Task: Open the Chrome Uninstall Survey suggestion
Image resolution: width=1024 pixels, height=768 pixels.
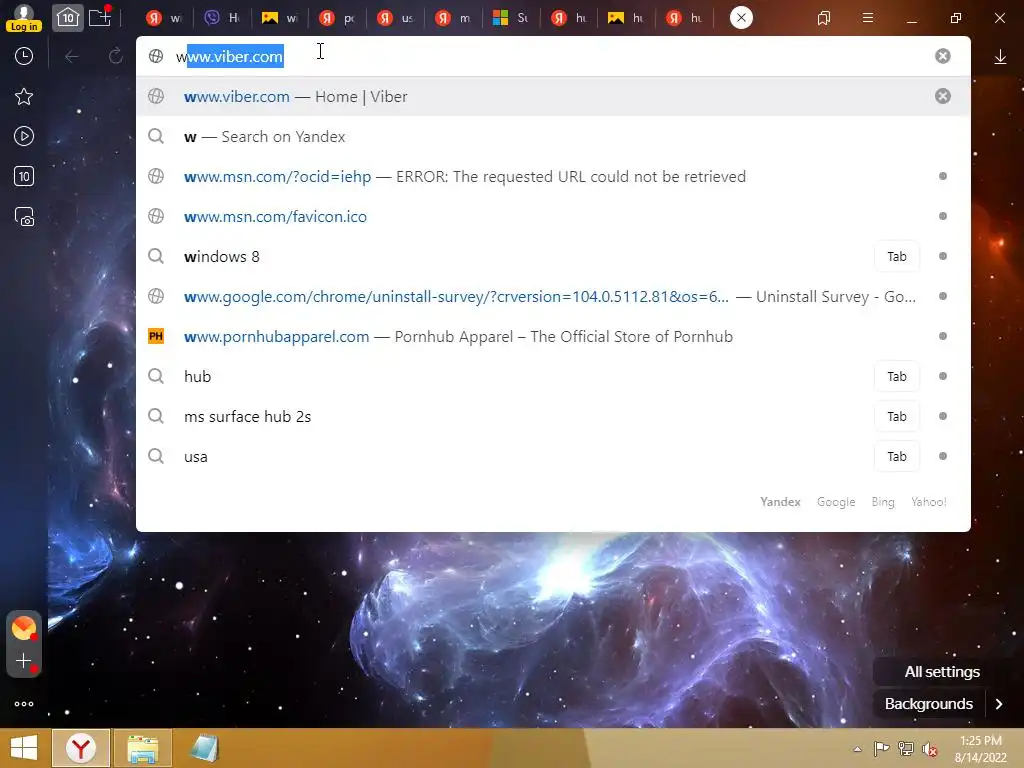Action: pyautogui.click(x=552, y=296)
